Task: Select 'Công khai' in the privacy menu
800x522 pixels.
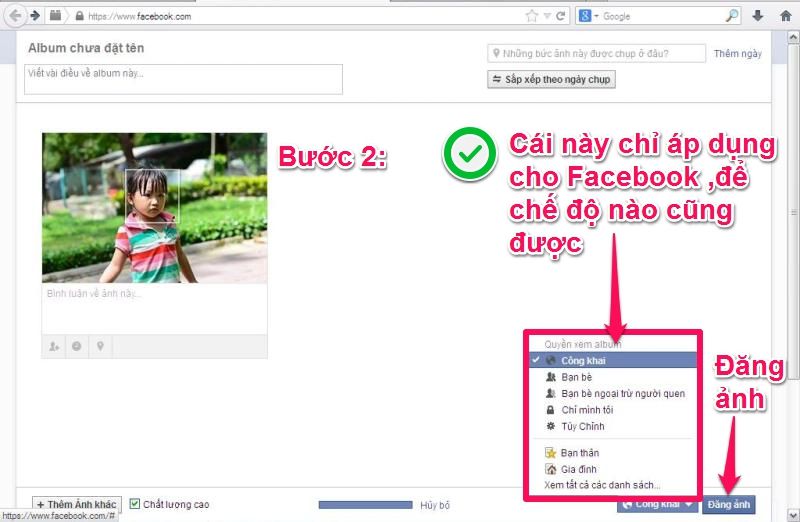Action: tap(613, 360)
